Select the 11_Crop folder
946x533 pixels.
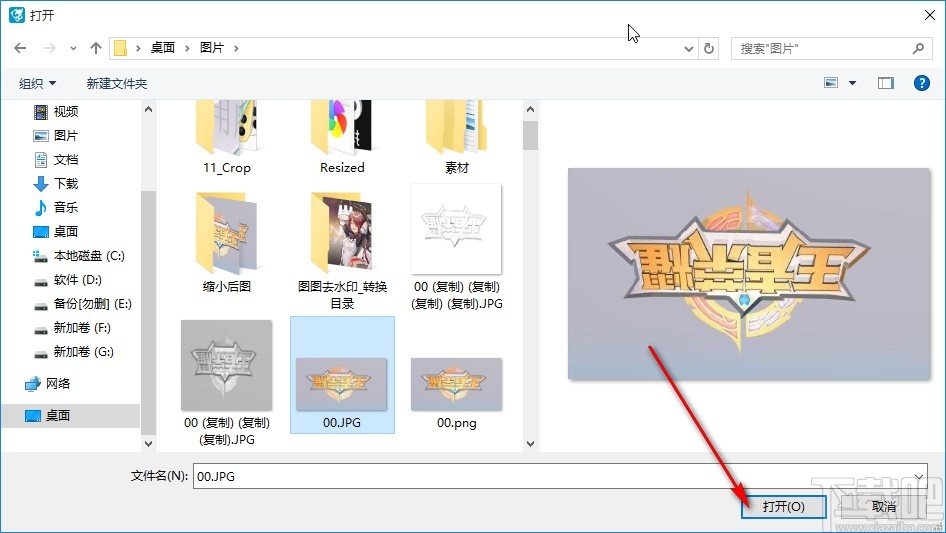[x=226, y=139]
